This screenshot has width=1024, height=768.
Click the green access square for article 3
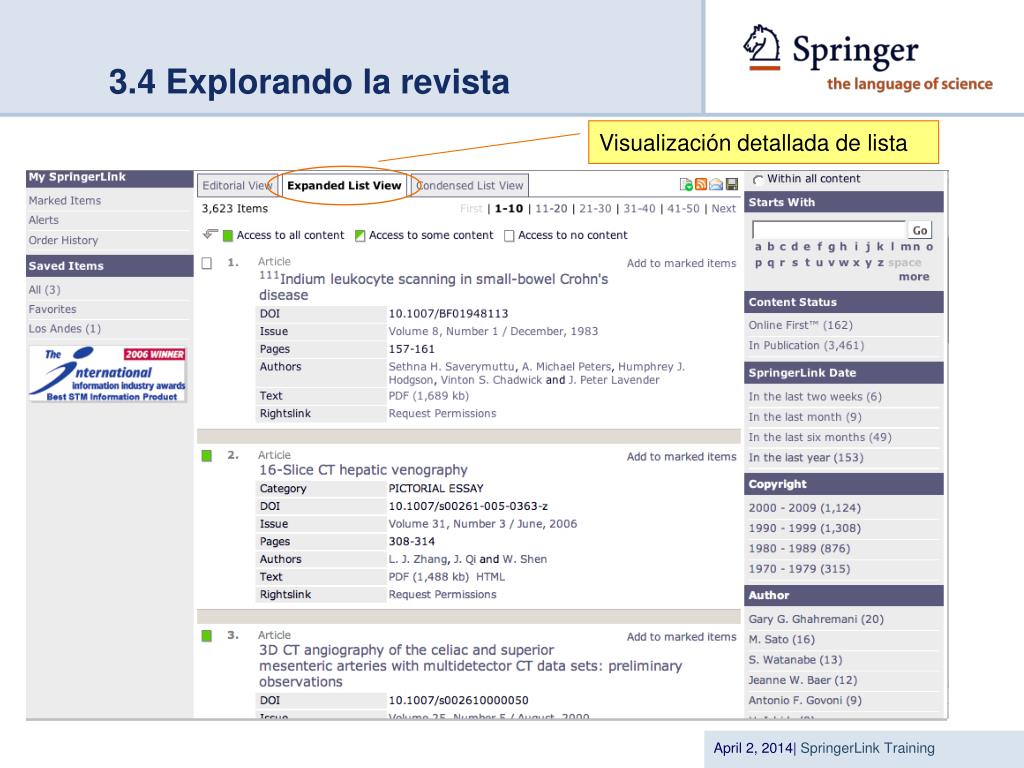tap(207, 635)
